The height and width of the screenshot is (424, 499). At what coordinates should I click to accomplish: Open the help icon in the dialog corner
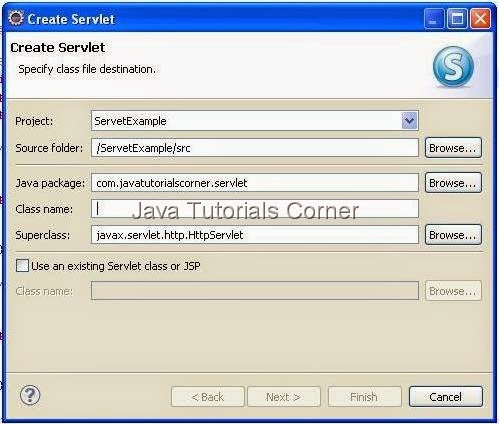click(x=30, y=395)
